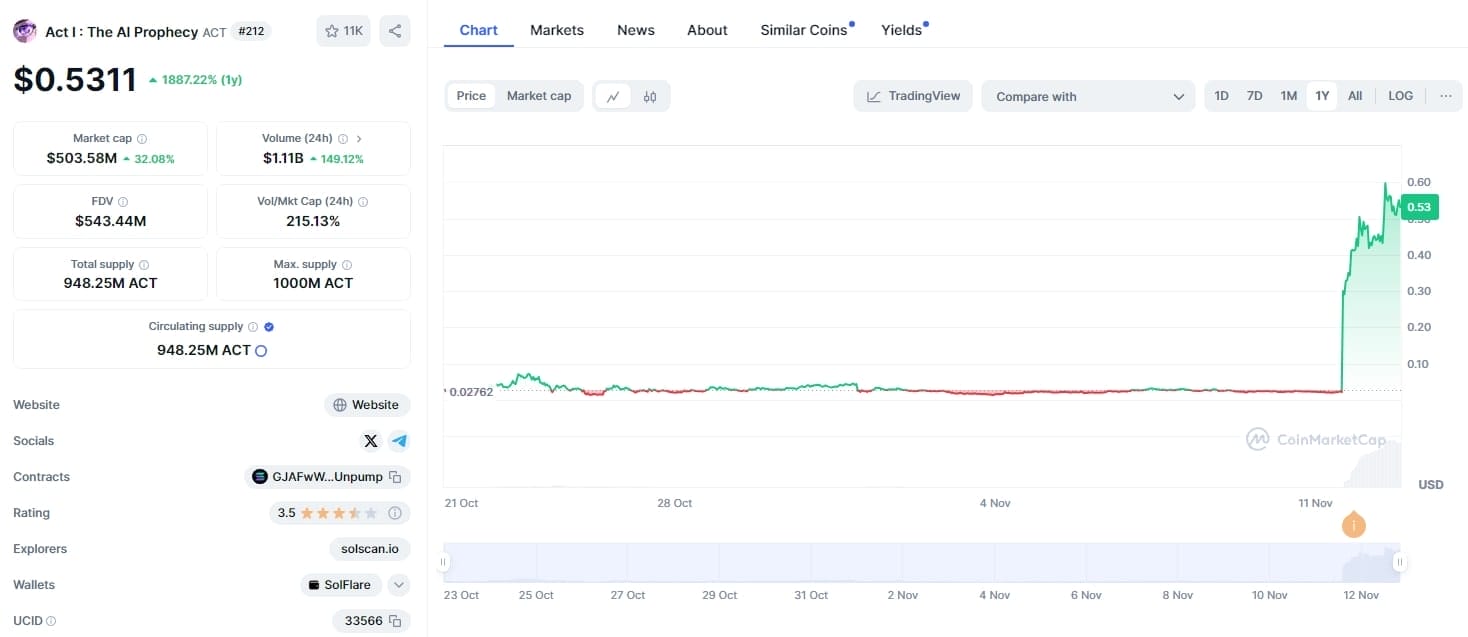Select Market cap chart toggle
The width and height of the screenshot is (1468, 637).
539,96
